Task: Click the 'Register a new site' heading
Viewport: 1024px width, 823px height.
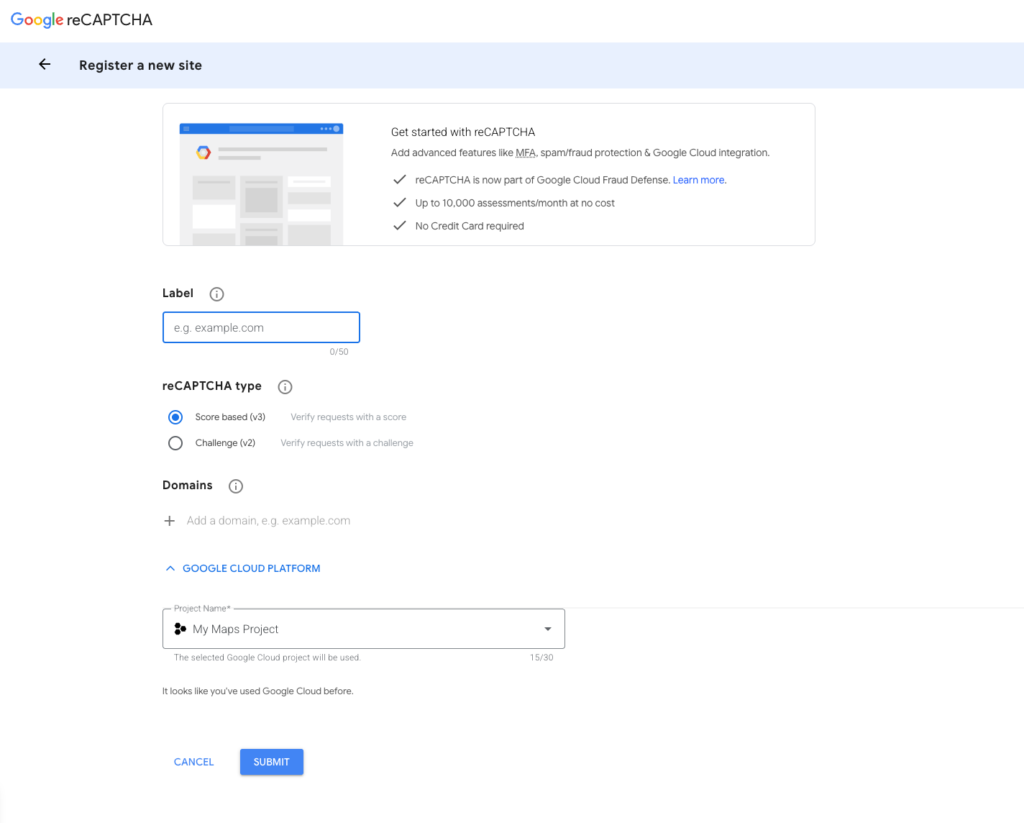Action: 140,65
